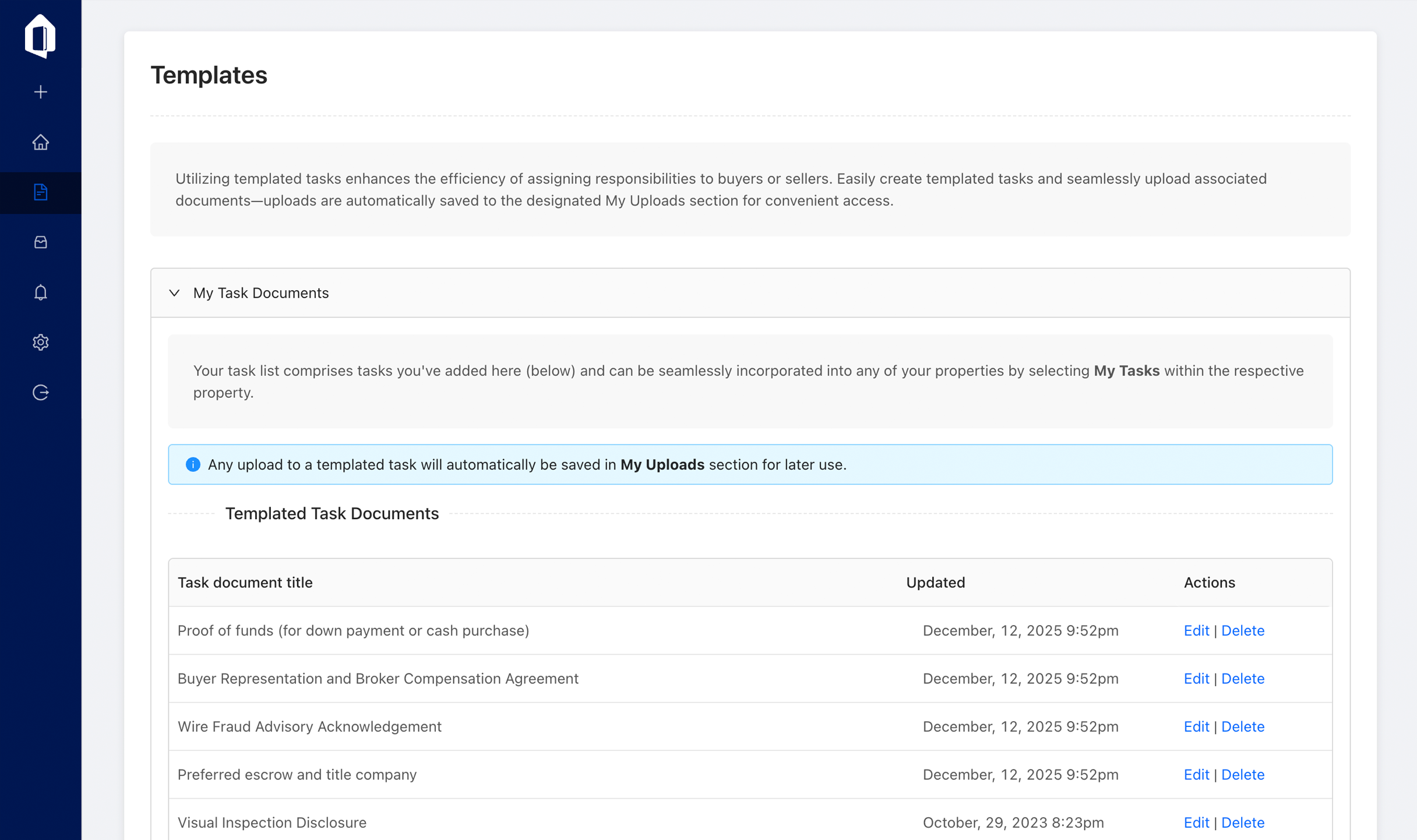Click the app logo at sidebar top
This screenshot has height=840, width=1417.
pyautogui.click(x=40, y=36)
